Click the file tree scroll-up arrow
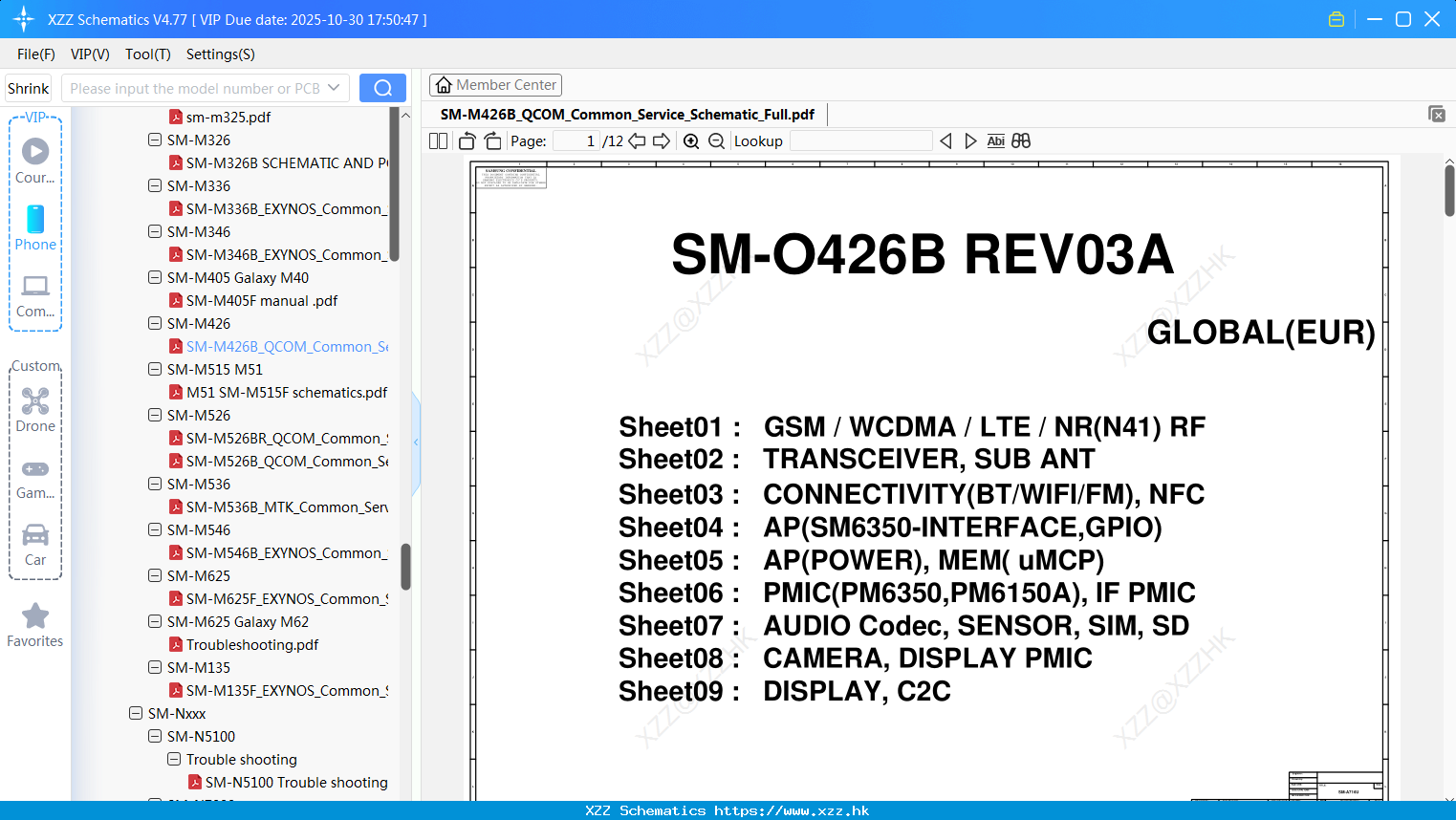Screen dimensions: 1456x820 coord(405,116)
